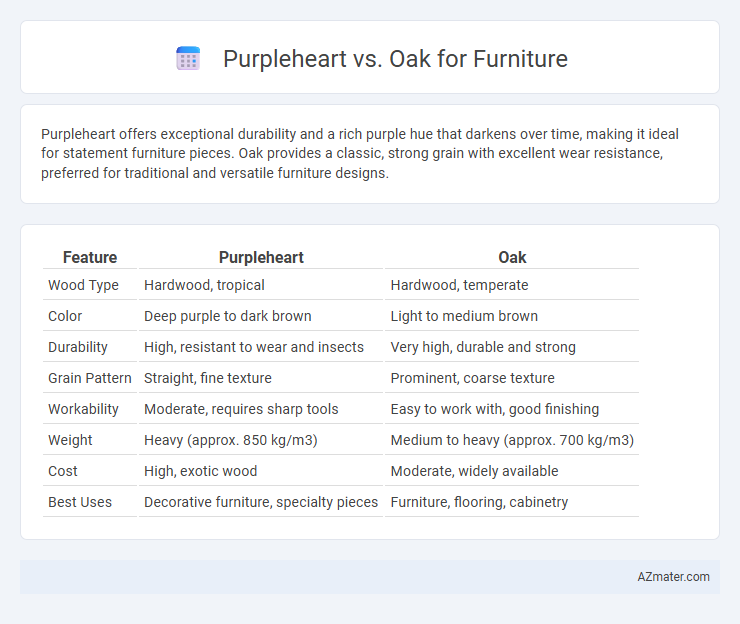740x624 pixels.
Task: Select 'Straight, fine texture' cell
Action: (208, 378)
